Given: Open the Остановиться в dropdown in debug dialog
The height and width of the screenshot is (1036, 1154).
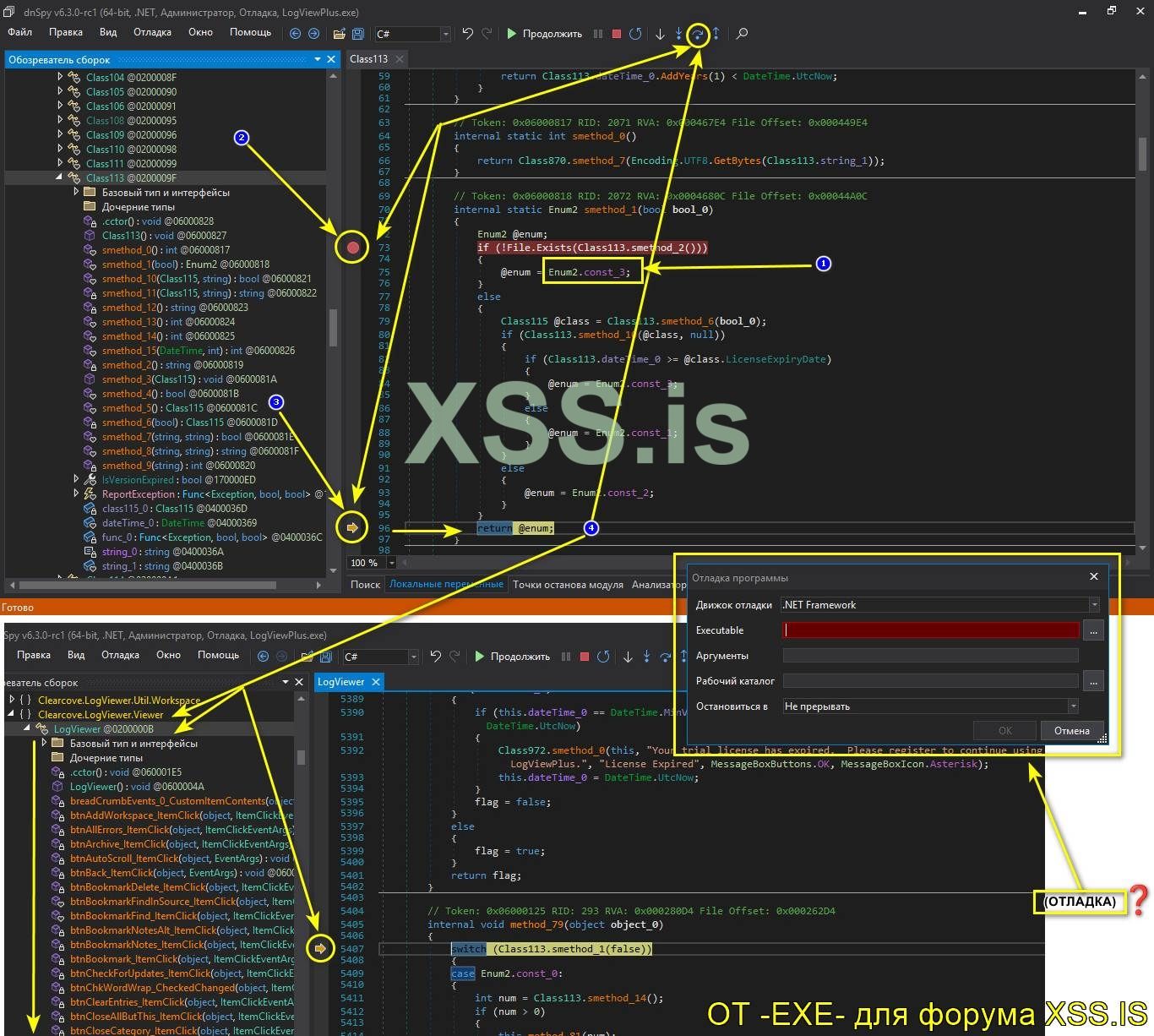Looking at the screenshot, I should [1074, 706].
